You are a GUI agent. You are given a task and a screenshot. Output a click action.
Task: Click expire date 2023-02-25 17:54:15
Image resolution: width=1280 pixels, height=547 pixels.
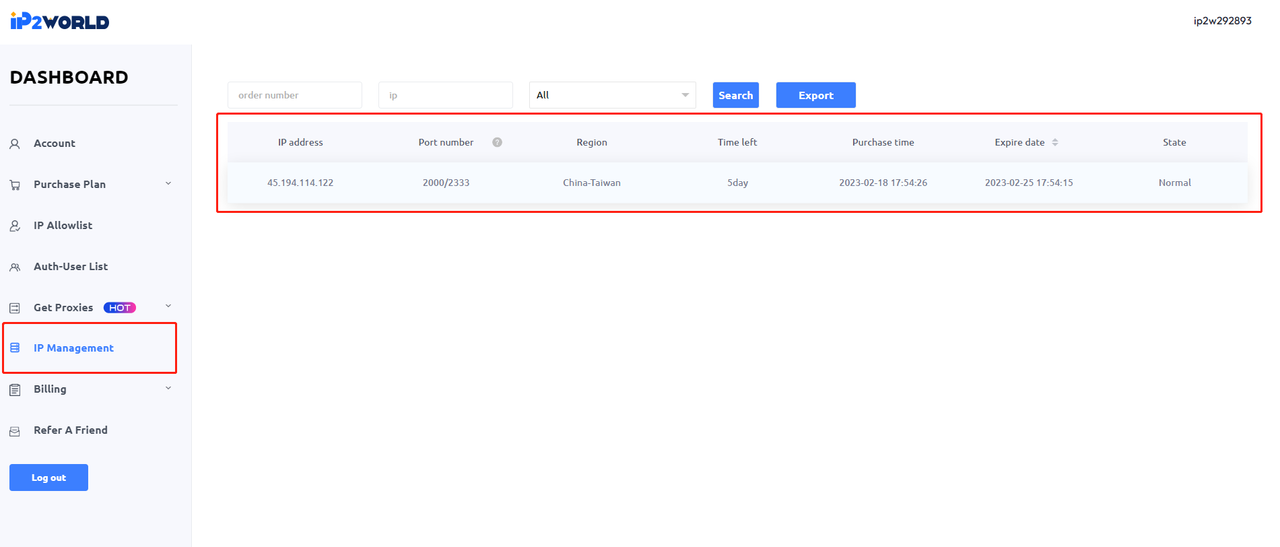tap(1029, 183)
